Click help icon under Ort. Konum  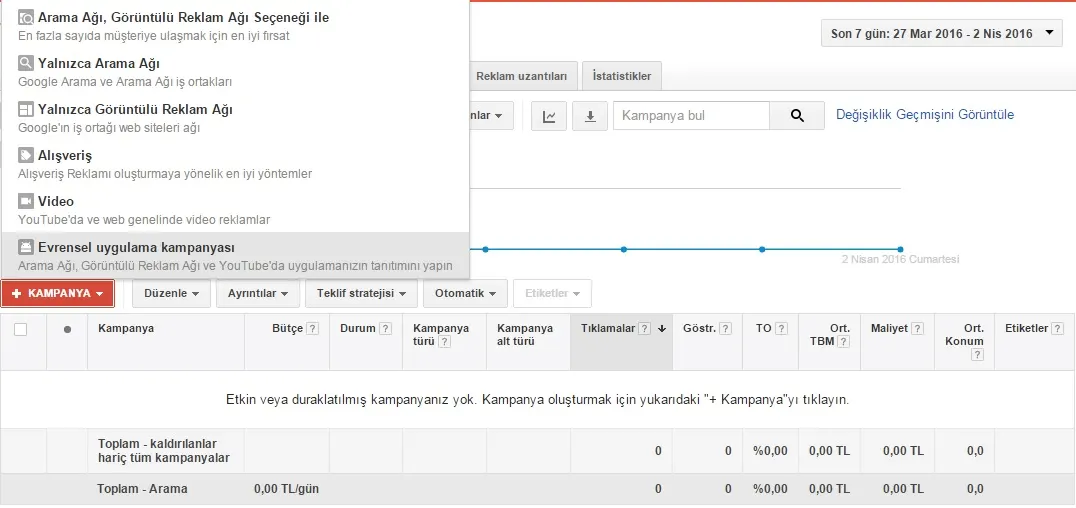(978, 355)
